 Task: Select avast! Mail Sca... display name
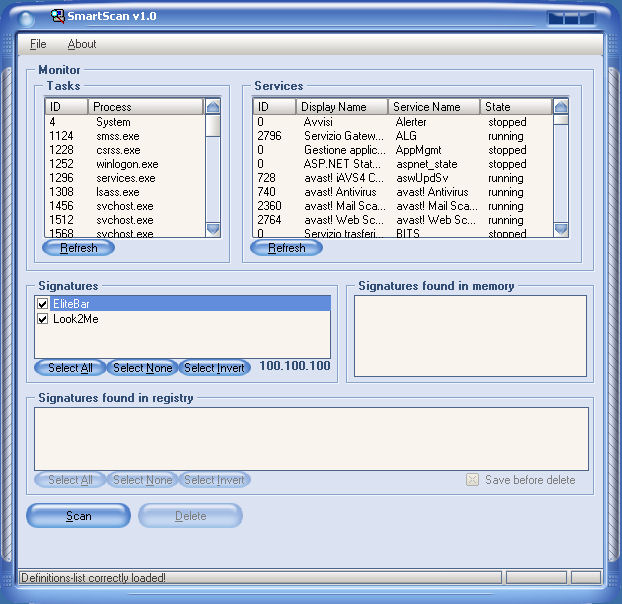pos(345,206)
